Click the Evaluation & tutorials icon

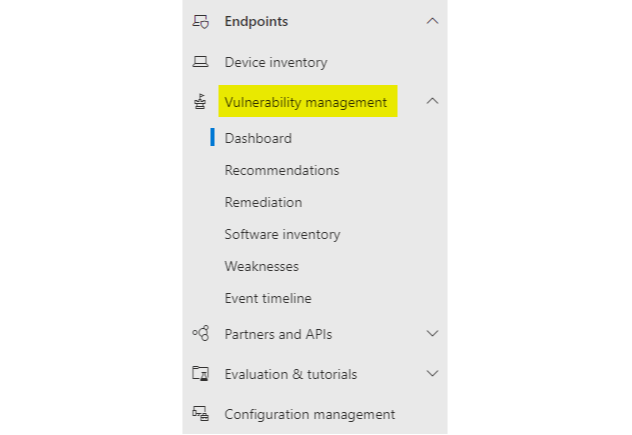pos(200,373)
